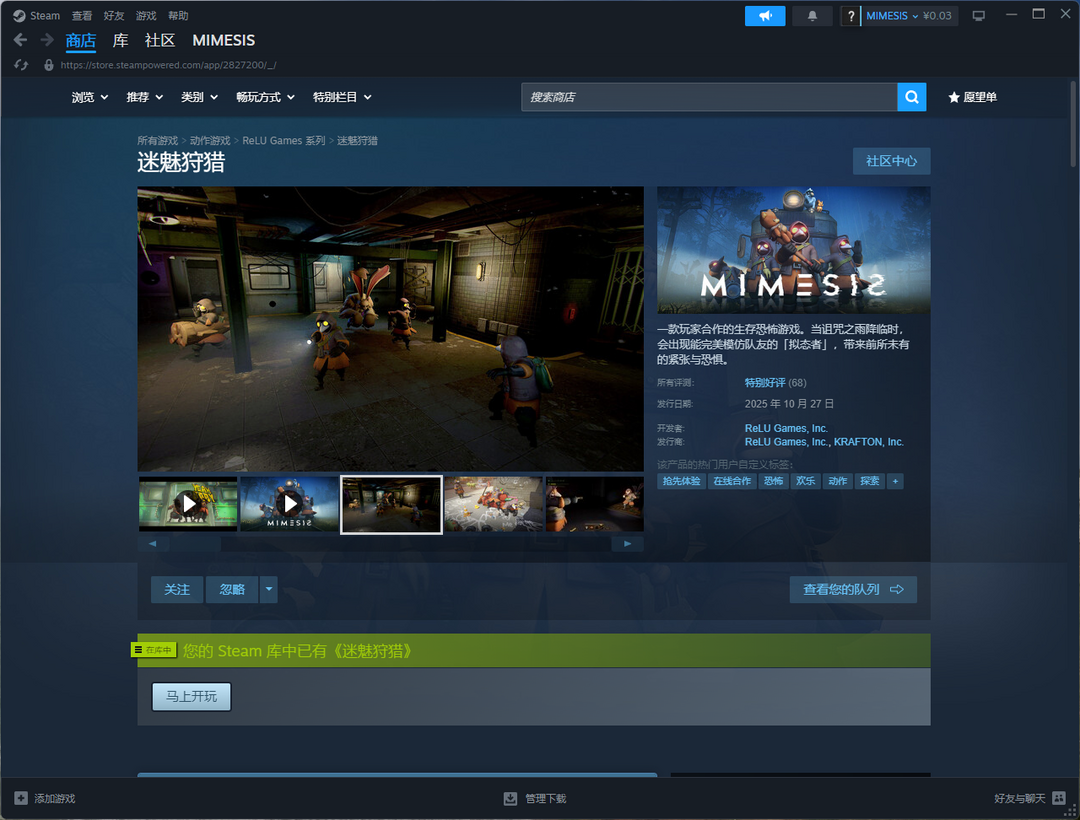Open the 好友 menu
The height and width of the screenshot is (820, 1080).
114,16
